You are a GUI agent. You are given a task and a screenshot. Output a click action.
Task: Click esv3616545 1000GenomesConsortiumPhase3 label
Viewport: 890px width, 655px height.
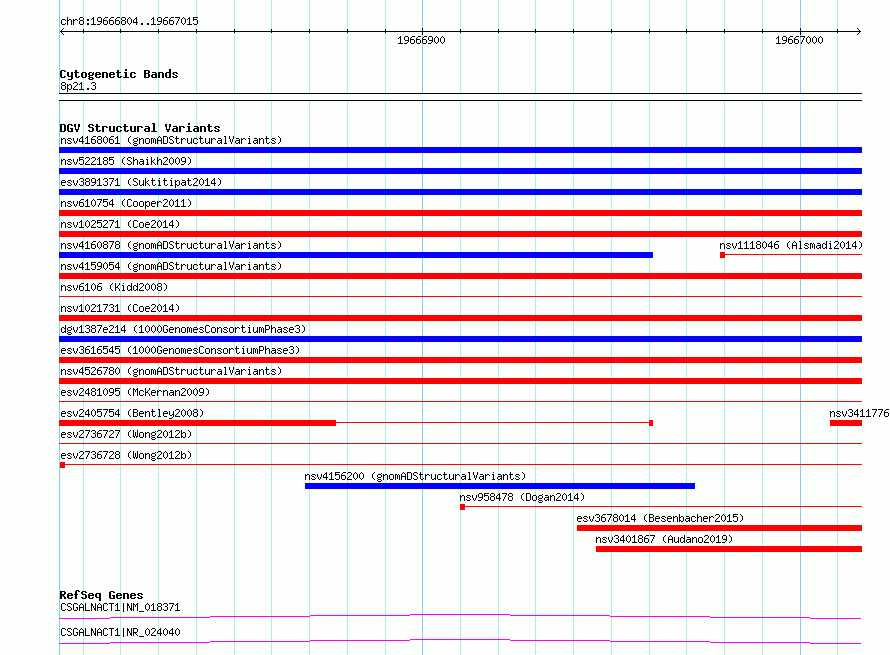tap(180, 350)
